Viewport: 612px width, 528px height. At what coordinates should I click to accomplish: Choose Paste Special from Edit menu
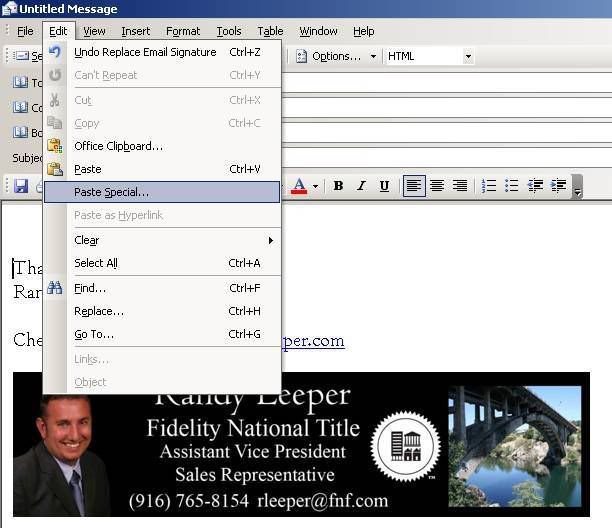pyautogui.click(x=111, y=192)
